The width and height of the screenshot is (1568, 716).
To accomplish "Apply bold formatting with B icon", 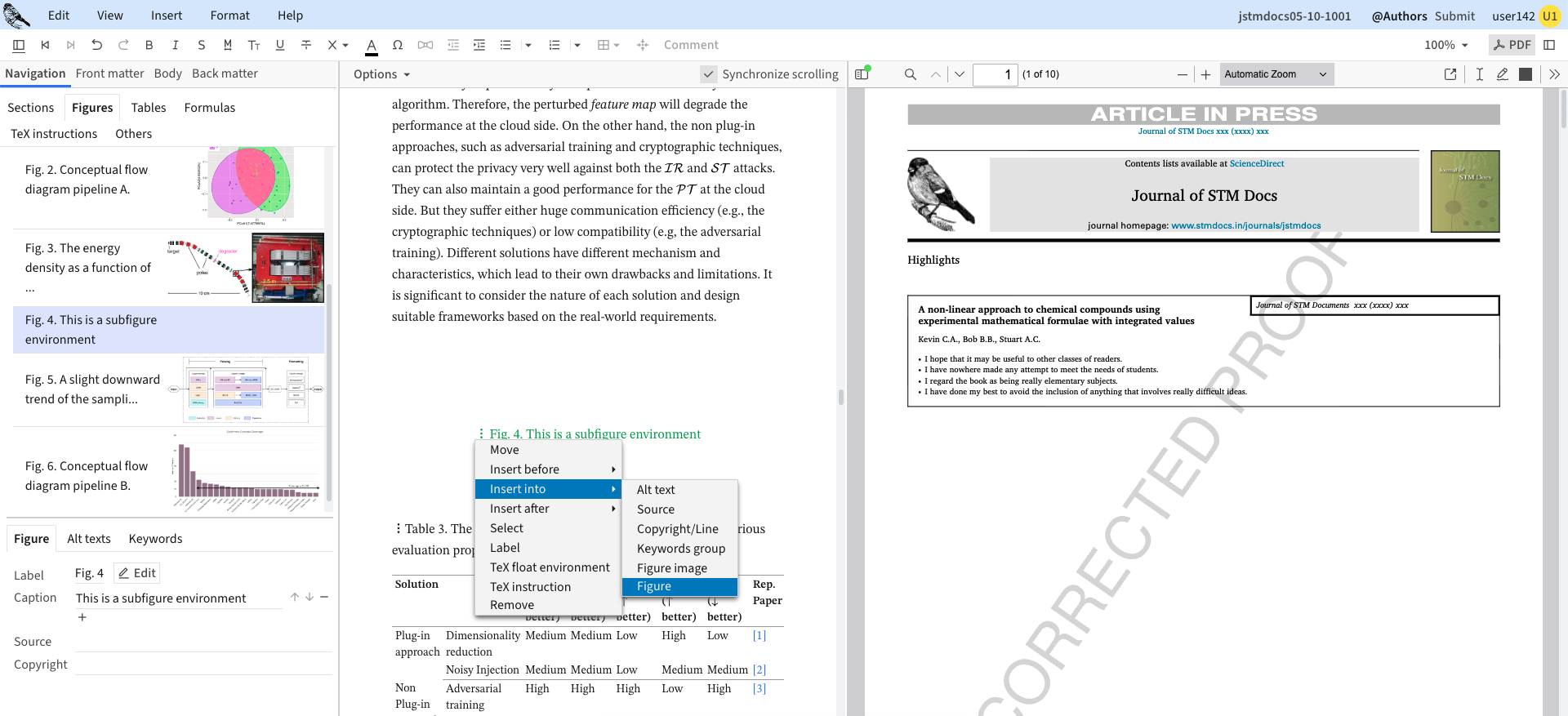I will pyautogui.click(x=149, y=45).
